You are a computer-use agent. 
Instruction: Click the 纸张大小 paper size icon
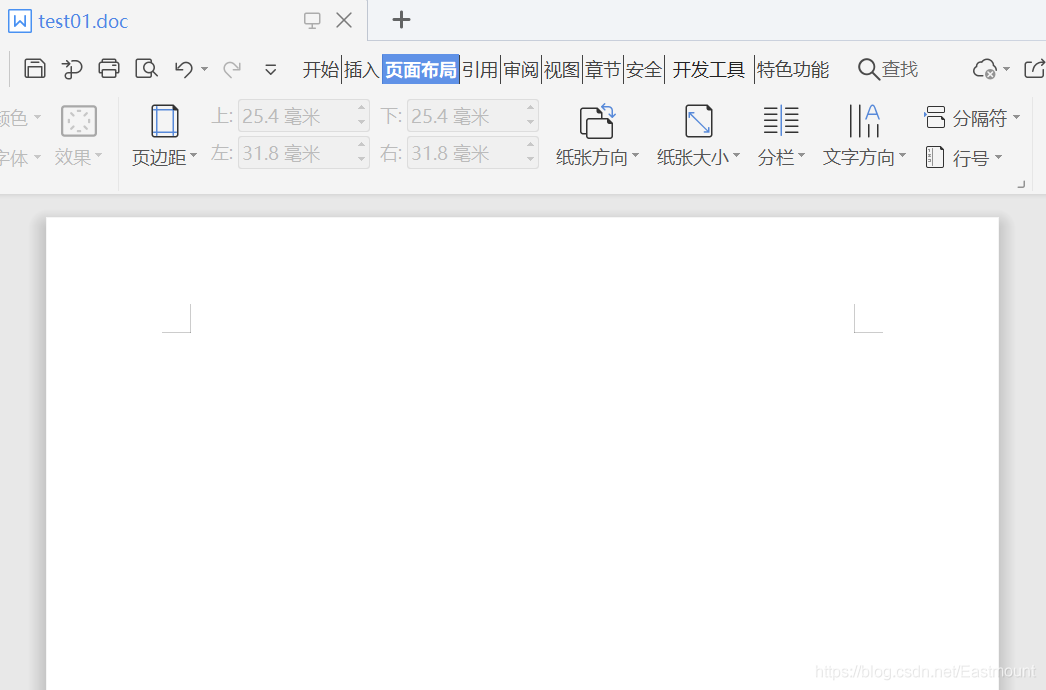click(698, 121)
